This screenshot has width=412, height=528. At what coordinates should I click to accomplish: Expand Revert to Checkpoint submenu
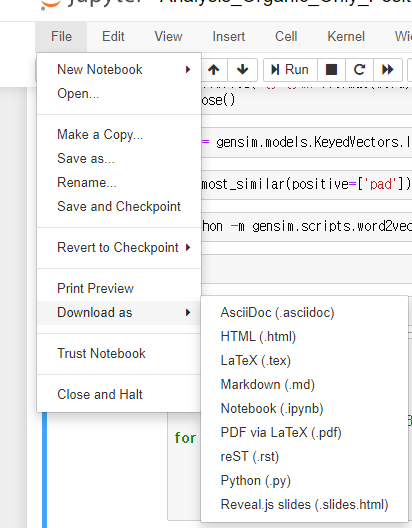click(119, 248)
